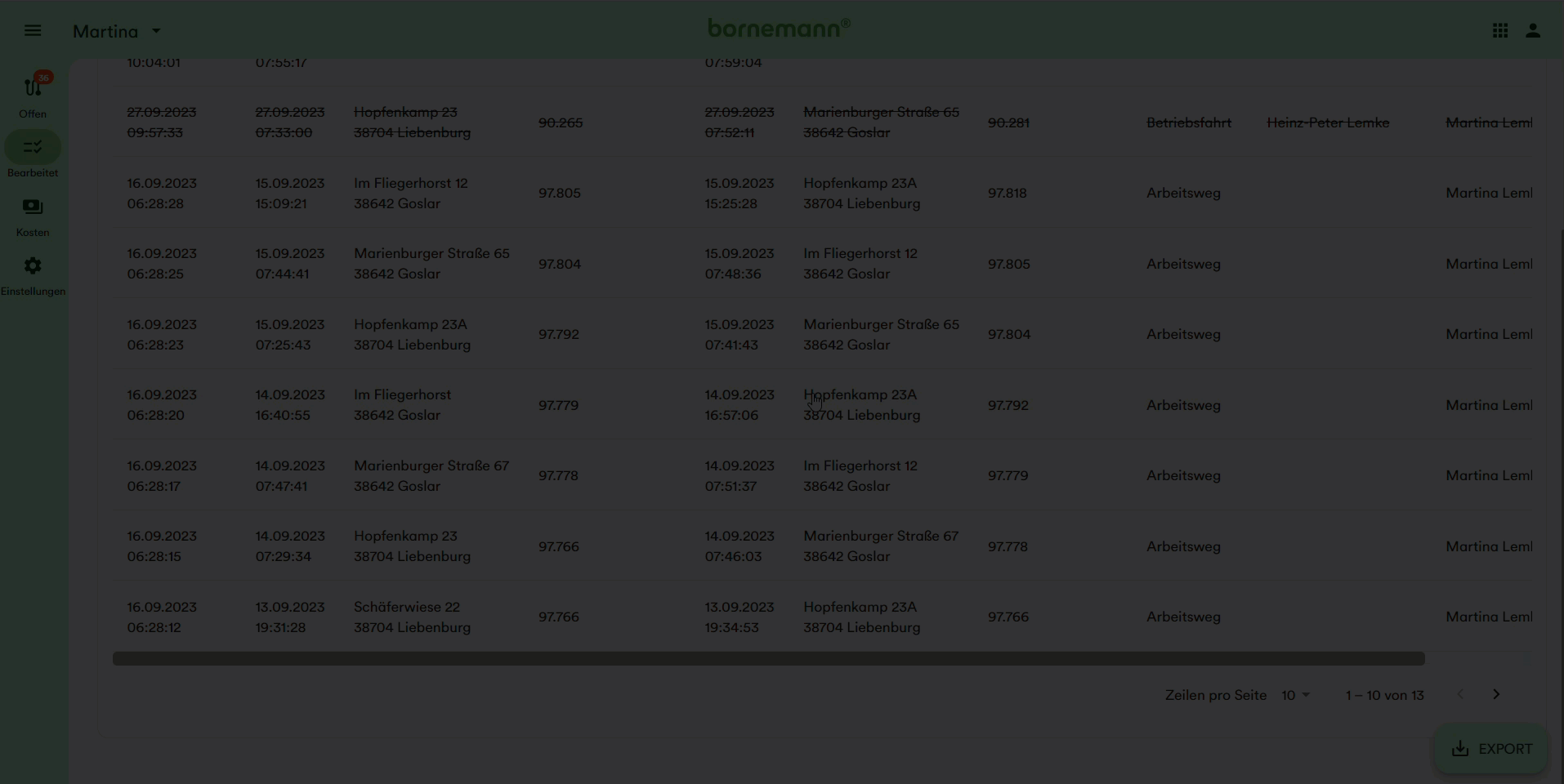The image size is (1564, 784).
Task: Open the rows-per-page dropdown showing 10
Action: coord(1295,695)
